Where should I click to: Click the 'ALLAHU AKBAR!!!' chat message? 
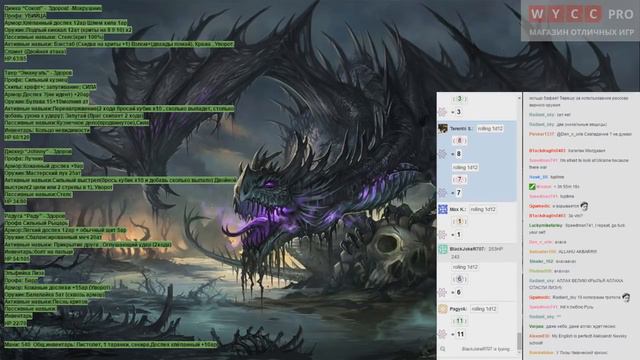(x=578, y=251)
